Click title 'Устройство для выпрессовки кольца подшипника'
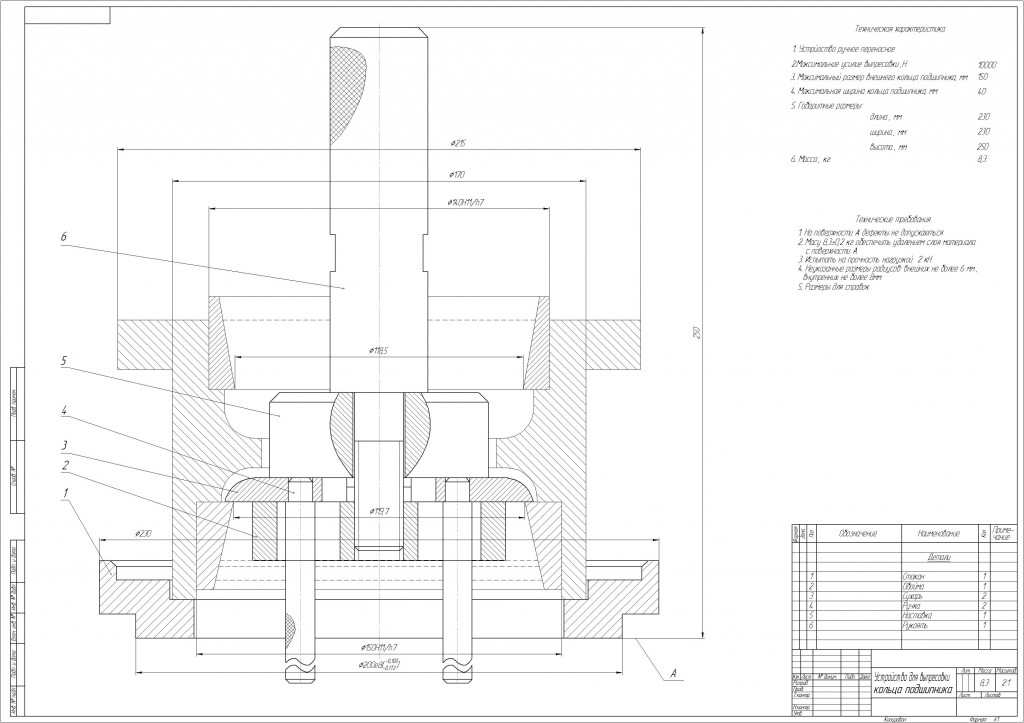 [914, 682]
